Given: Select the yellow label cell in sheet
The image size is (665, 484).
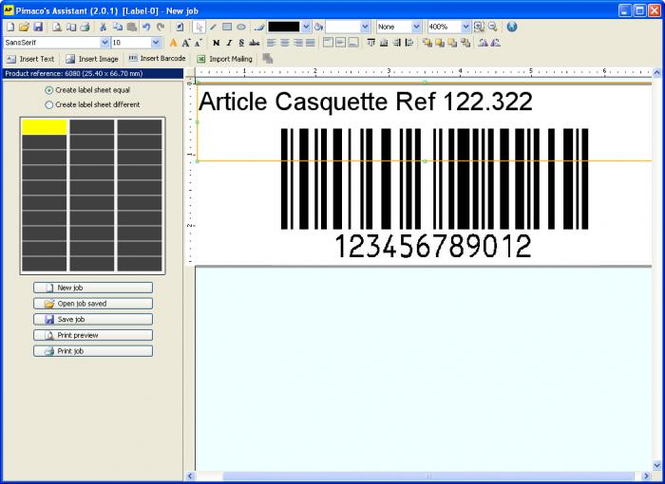Looking at the screenshot, I should 44,127.
